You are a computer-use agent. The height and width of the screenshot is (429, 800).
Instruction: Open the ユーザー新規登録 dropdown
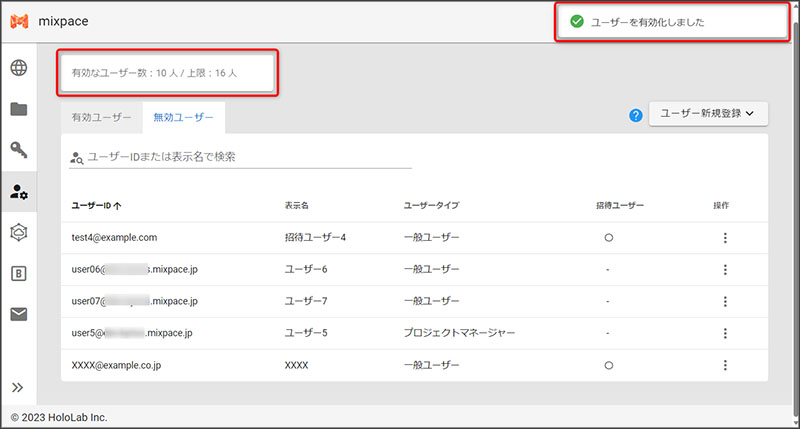(x=708, y=114)
